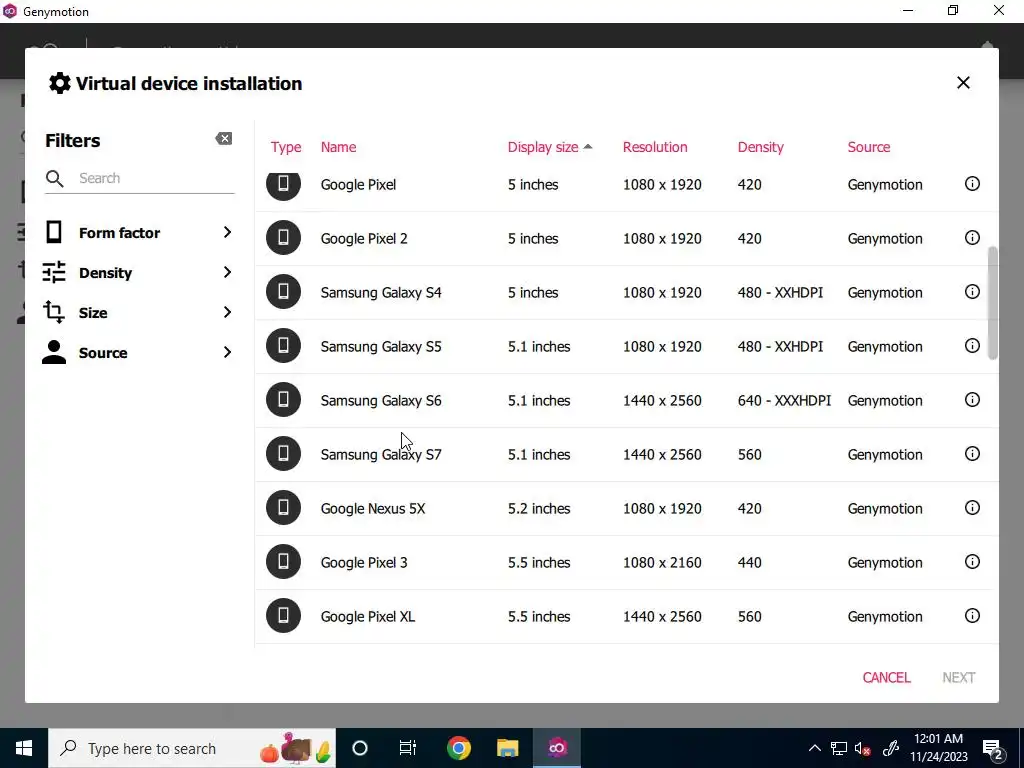This screenshot has height=768, width=1024.
Task: Select Samsung Galaxy S4 device name
Action: coord(381,293)
